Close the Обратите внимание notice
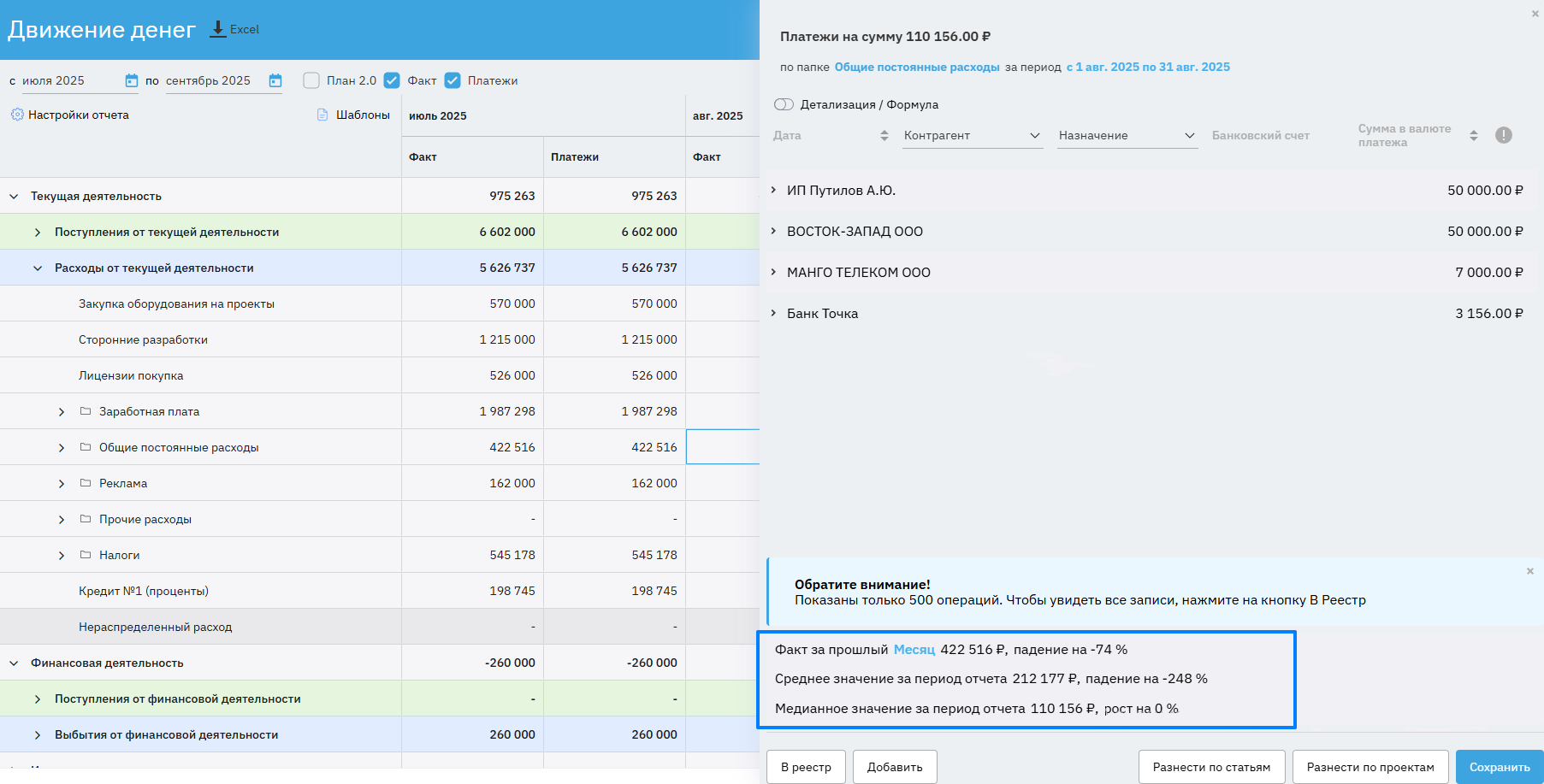This screenshot has height=784, width=1544. coord(1529,571)
